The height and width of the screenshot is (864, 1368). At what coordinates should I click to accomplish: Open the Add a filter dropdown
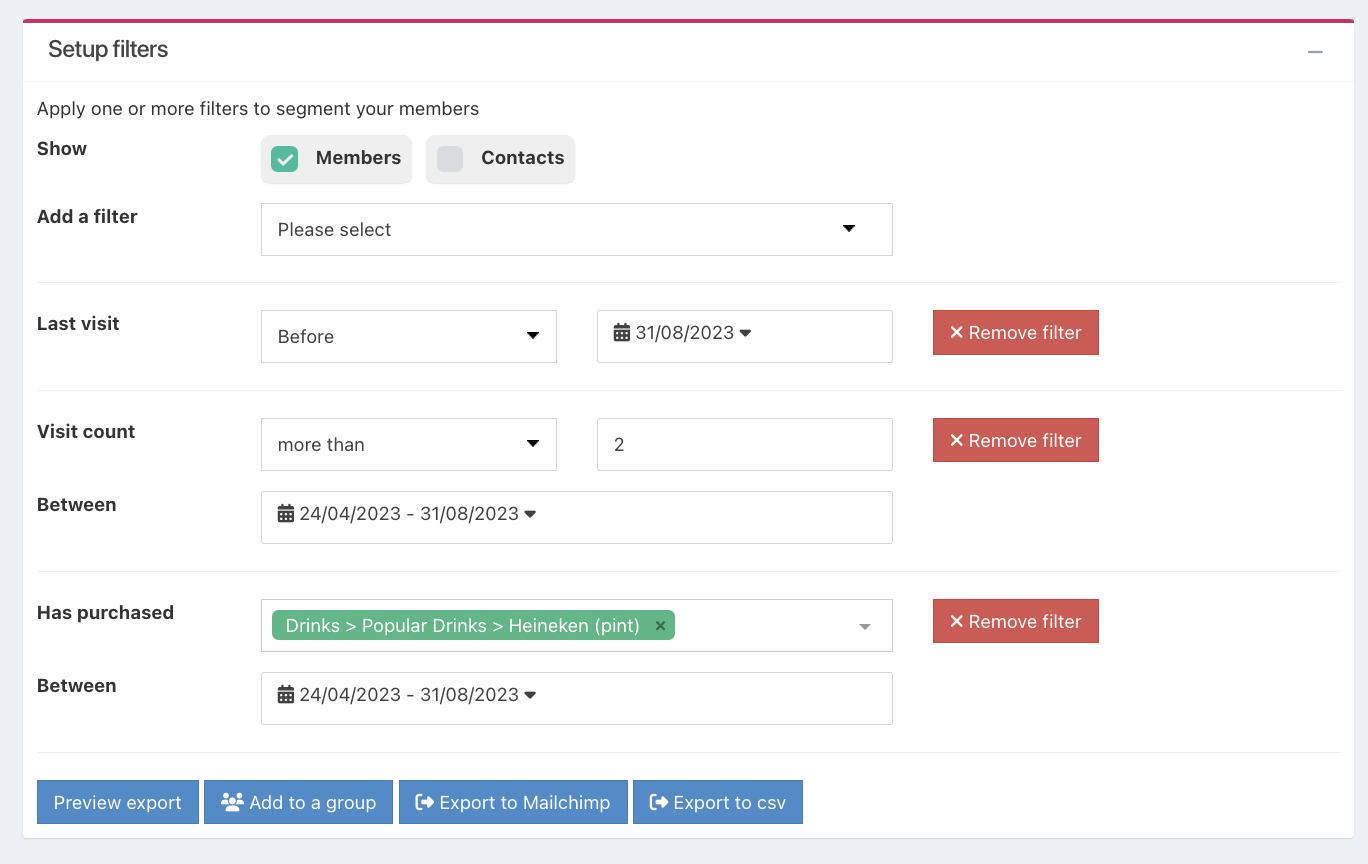click(x=577, y=230)
